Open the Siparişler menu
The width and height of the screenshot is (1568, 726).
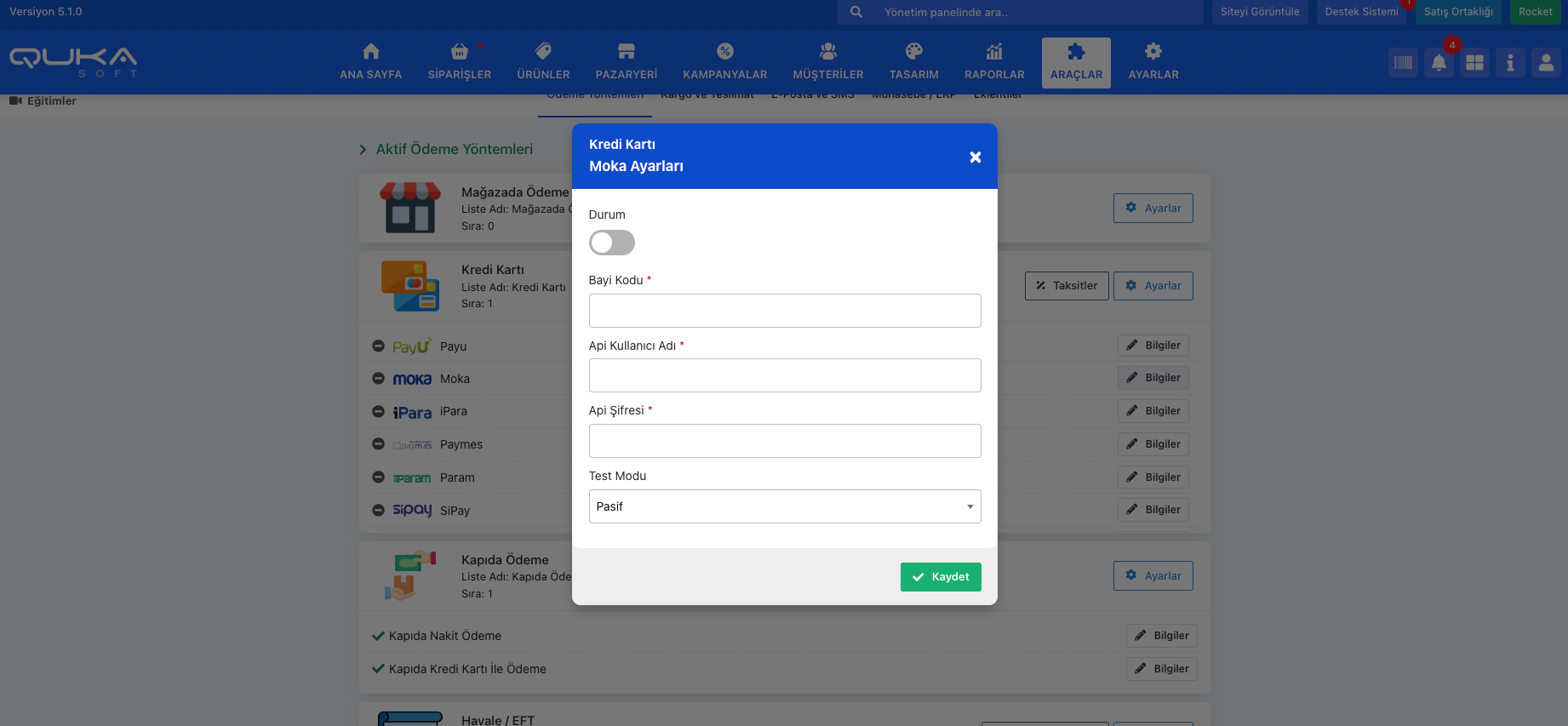point(459,62)
